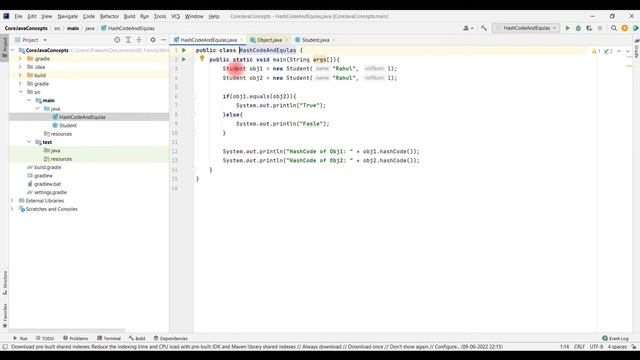Open the Refactor menu
640x360 pixels.
tap(109, 16)
